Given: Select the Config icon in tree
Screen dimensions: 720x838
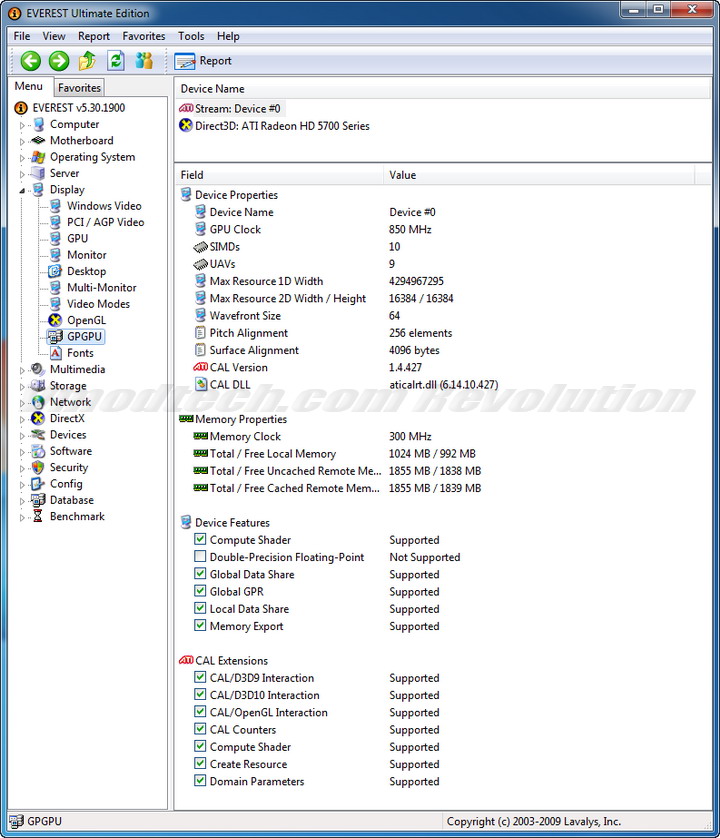Looking at the screenshot, I should click(x=38, y=484).
